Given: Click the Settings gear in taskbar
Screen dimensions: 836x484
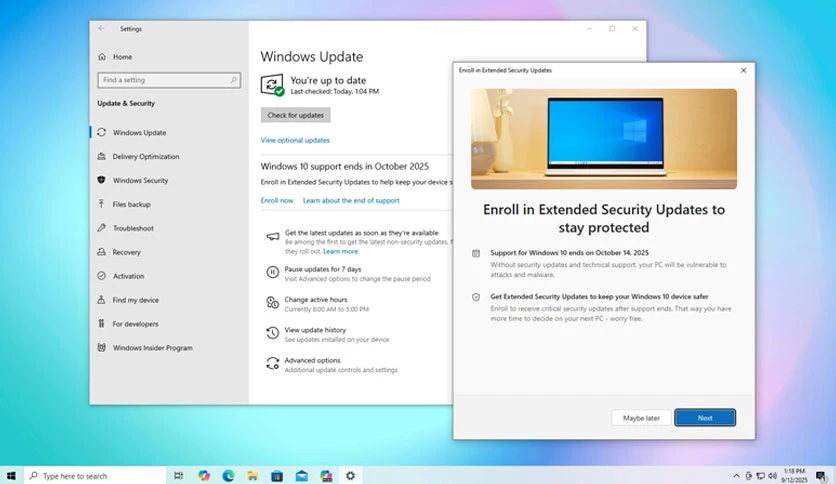Looking at the screenshot, I should 350,475.
